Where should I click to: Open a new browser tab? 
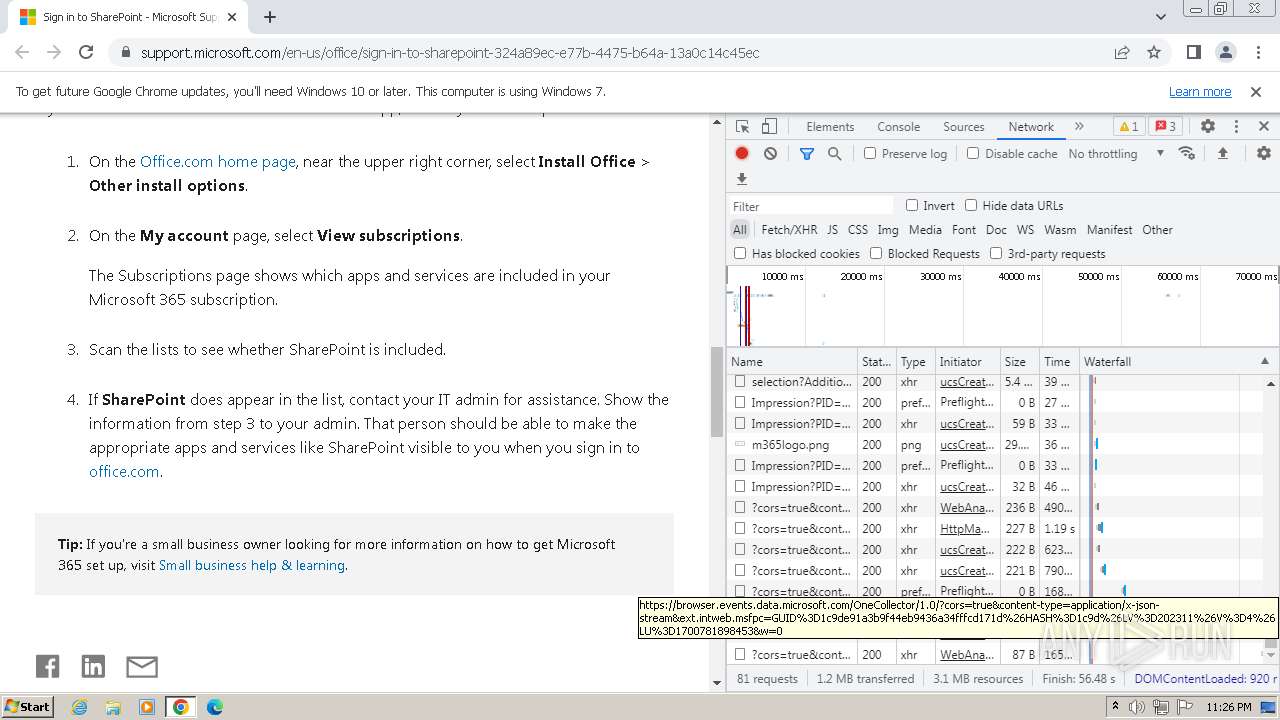click(270, 17)
